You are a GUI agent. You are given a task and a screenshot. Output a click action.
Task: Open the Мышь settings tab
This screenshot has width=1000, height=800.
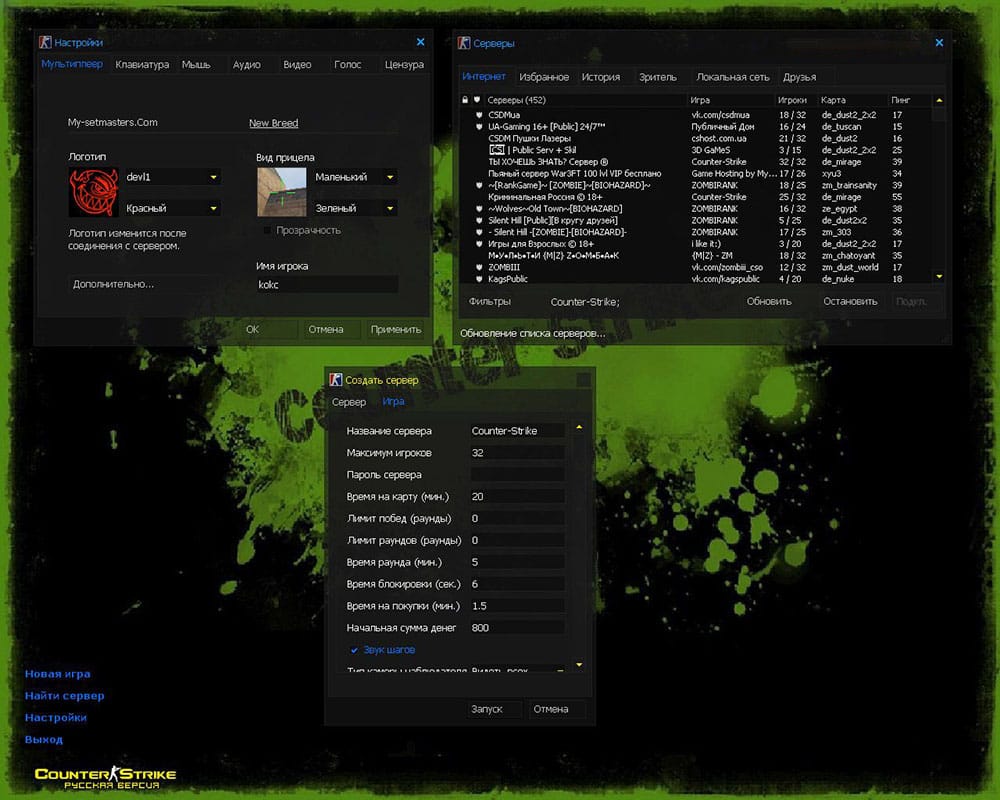[x=196, y=64]
